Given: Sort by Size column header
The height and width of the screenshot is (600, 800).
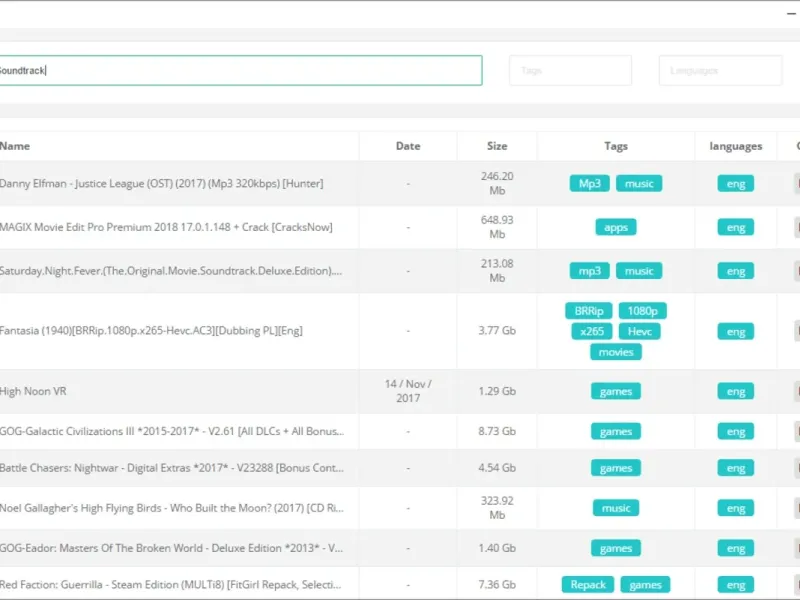Looking at the screenshot, I should pos(497,146).
